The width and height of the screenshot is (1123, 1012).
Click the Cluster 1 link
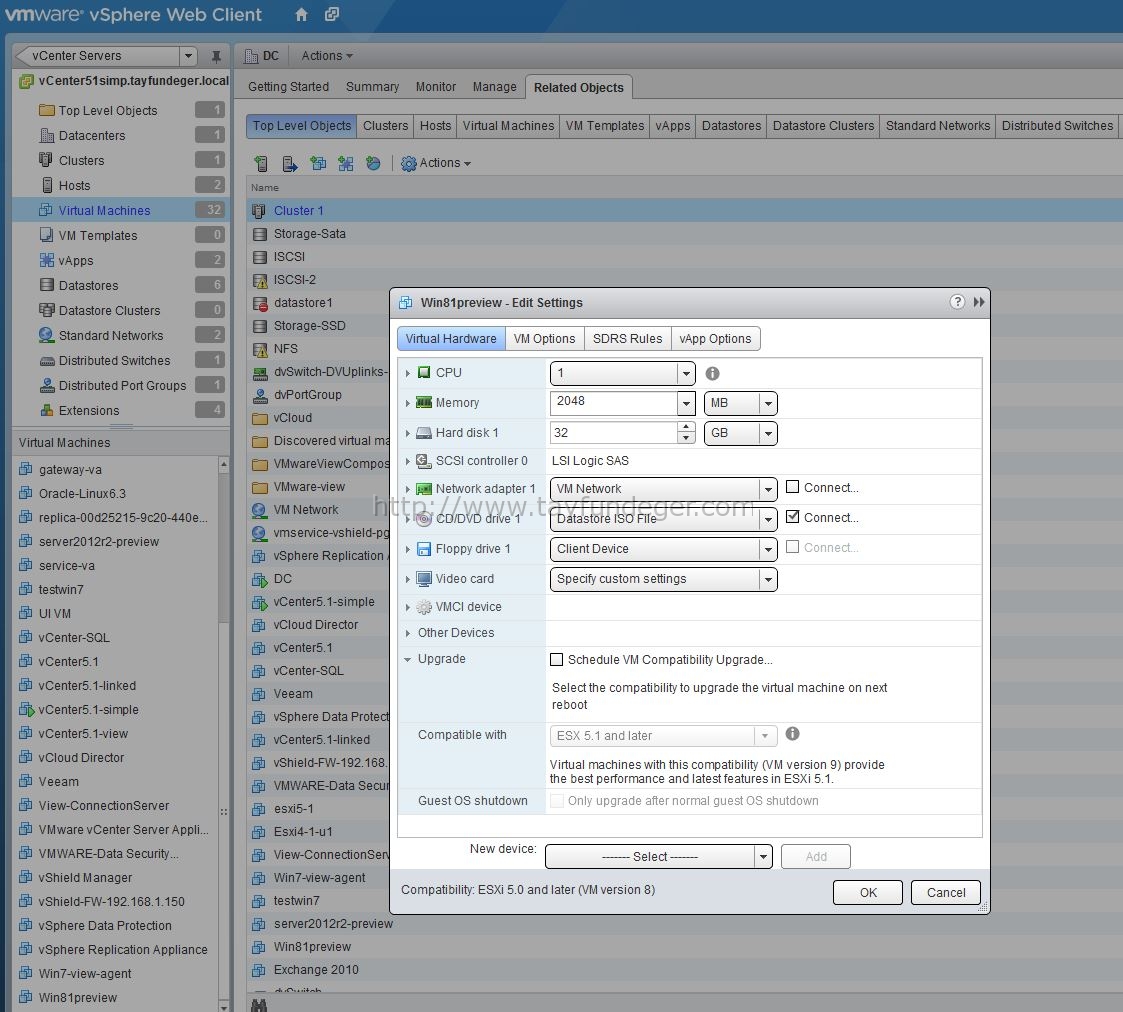click(299, 211)
